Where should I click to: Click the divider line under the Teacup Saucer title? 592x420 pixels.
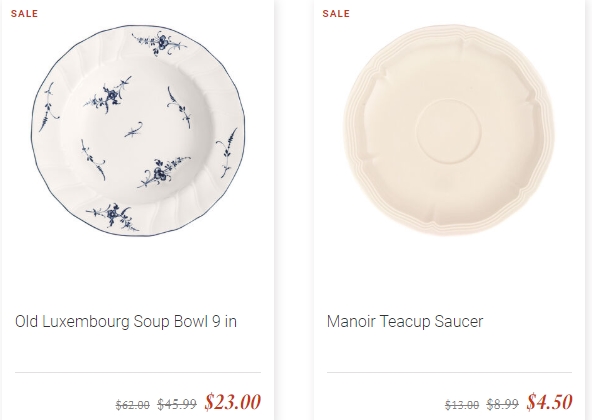pos(449,372)
